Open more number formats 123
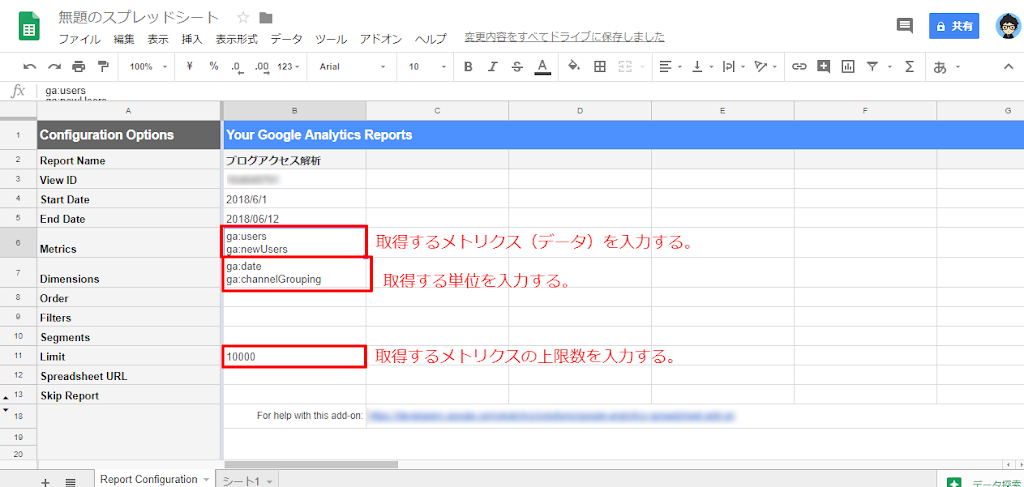The height and width of the screenshot is (487, 1024). tap(288, 67)
